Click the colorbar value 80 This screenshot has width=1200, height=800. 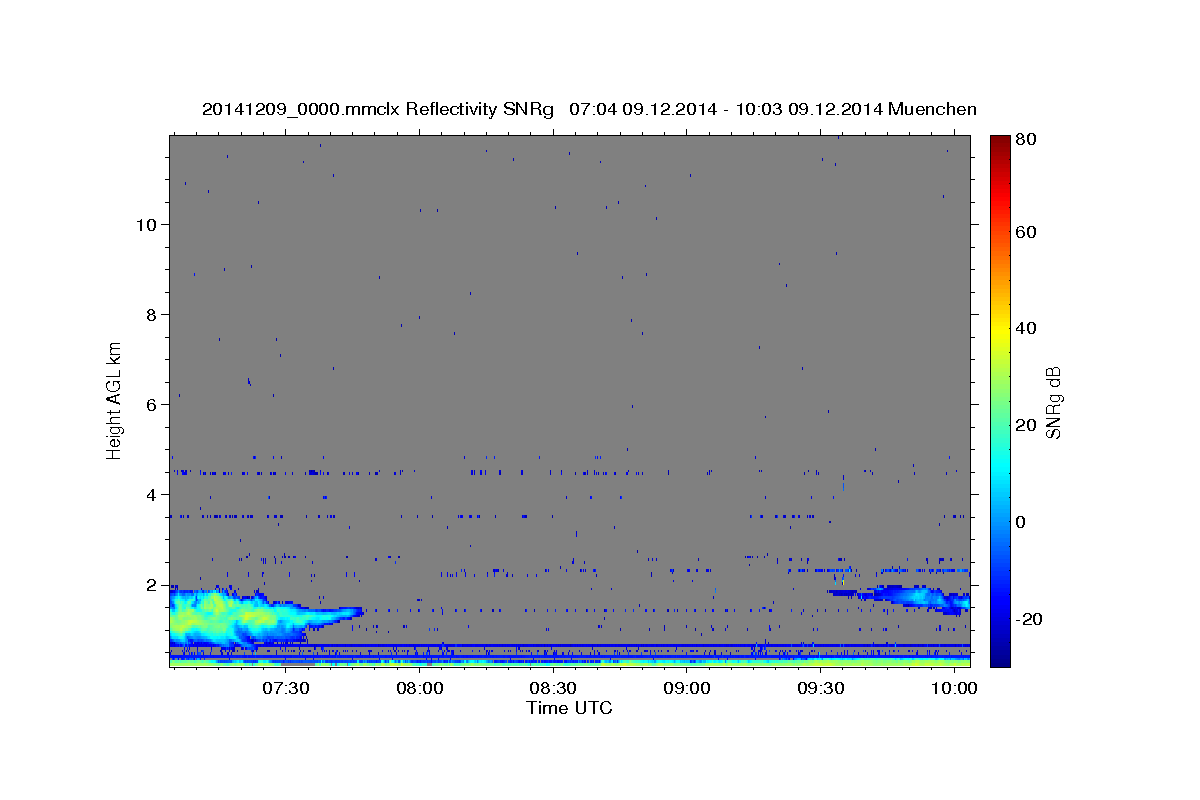pos(1026,140)
